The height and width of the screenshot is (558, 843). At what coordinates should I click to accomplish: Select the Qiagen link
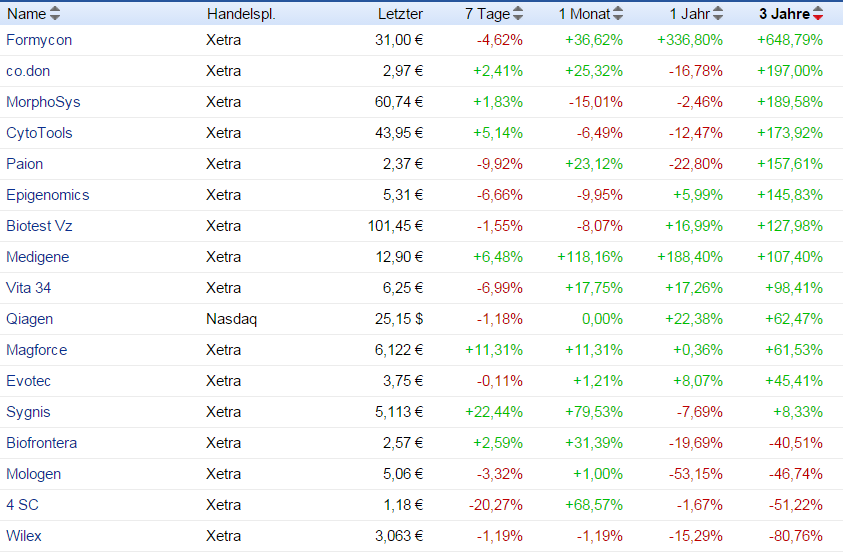tap(30, 319)
